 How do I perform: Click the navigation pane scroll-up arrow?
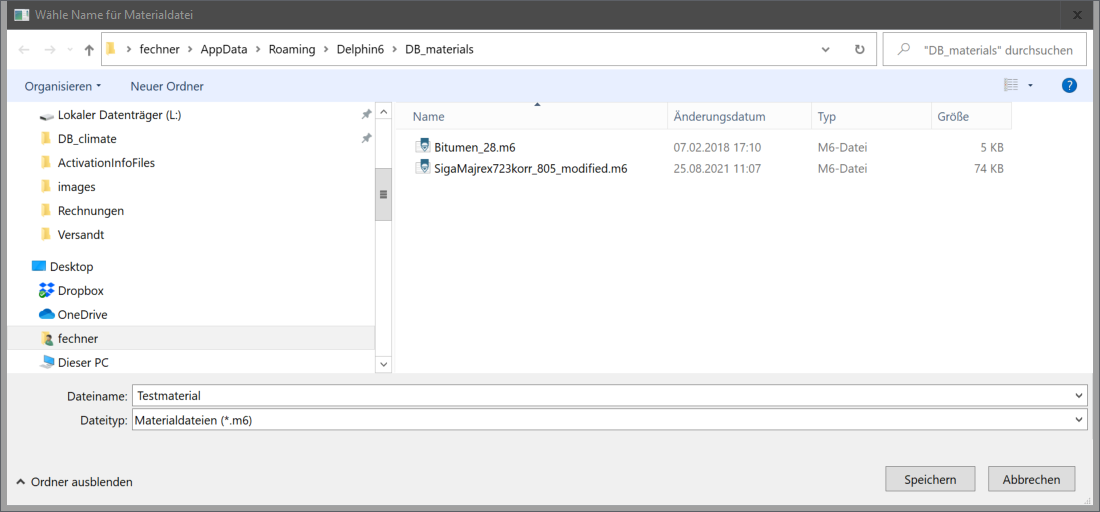pos(383,112)
